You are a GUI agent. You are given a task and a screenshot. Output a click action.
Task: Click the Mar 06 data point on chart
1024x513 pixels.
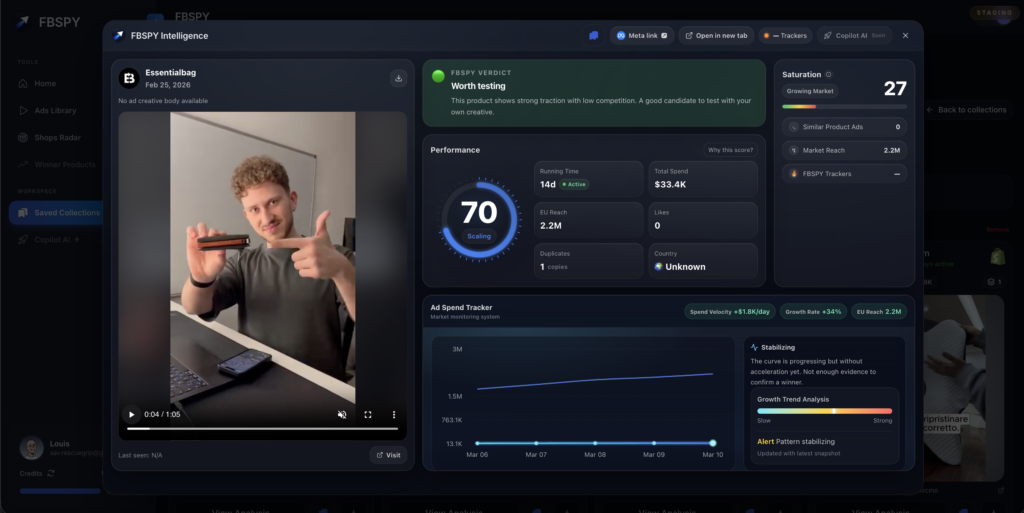477,443
